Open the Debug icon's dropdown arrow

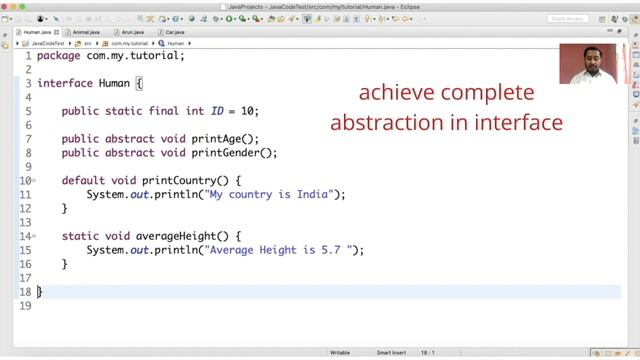click(x=221, y=19)
